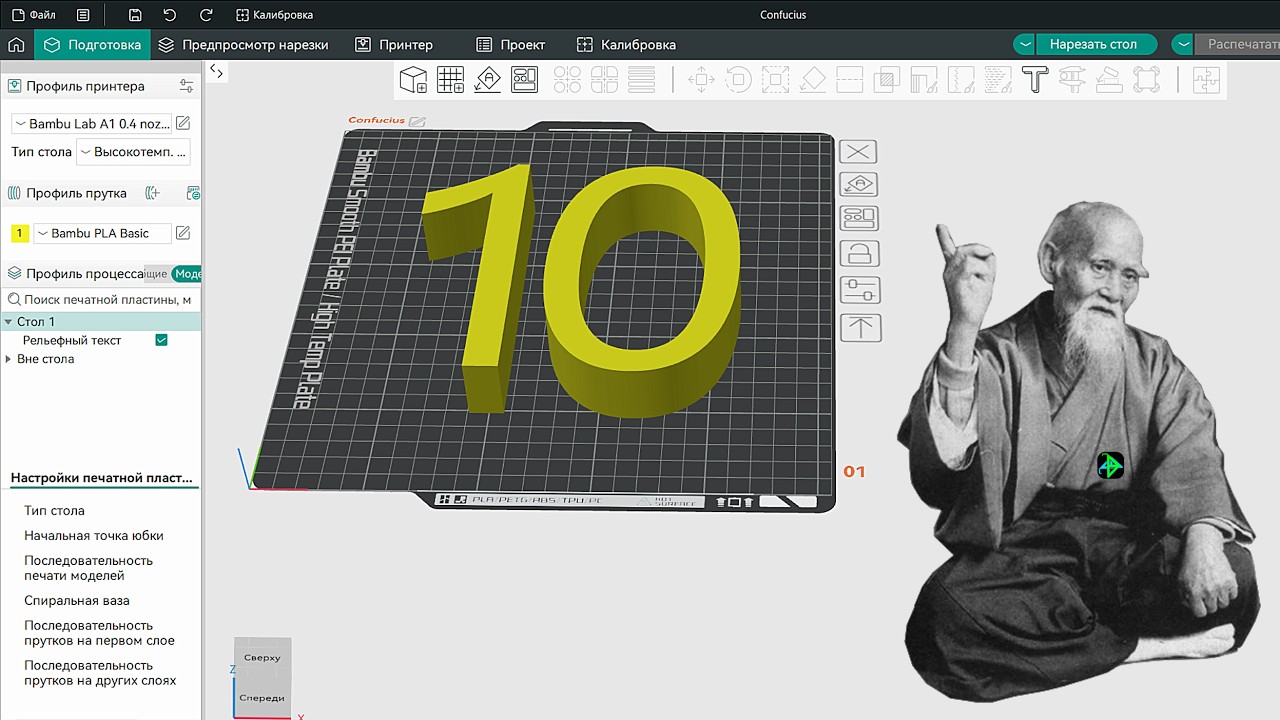Redo the last action
The height and width of the screenshot is (720, 1280).
pyautogui.click(x=206, y=15)
